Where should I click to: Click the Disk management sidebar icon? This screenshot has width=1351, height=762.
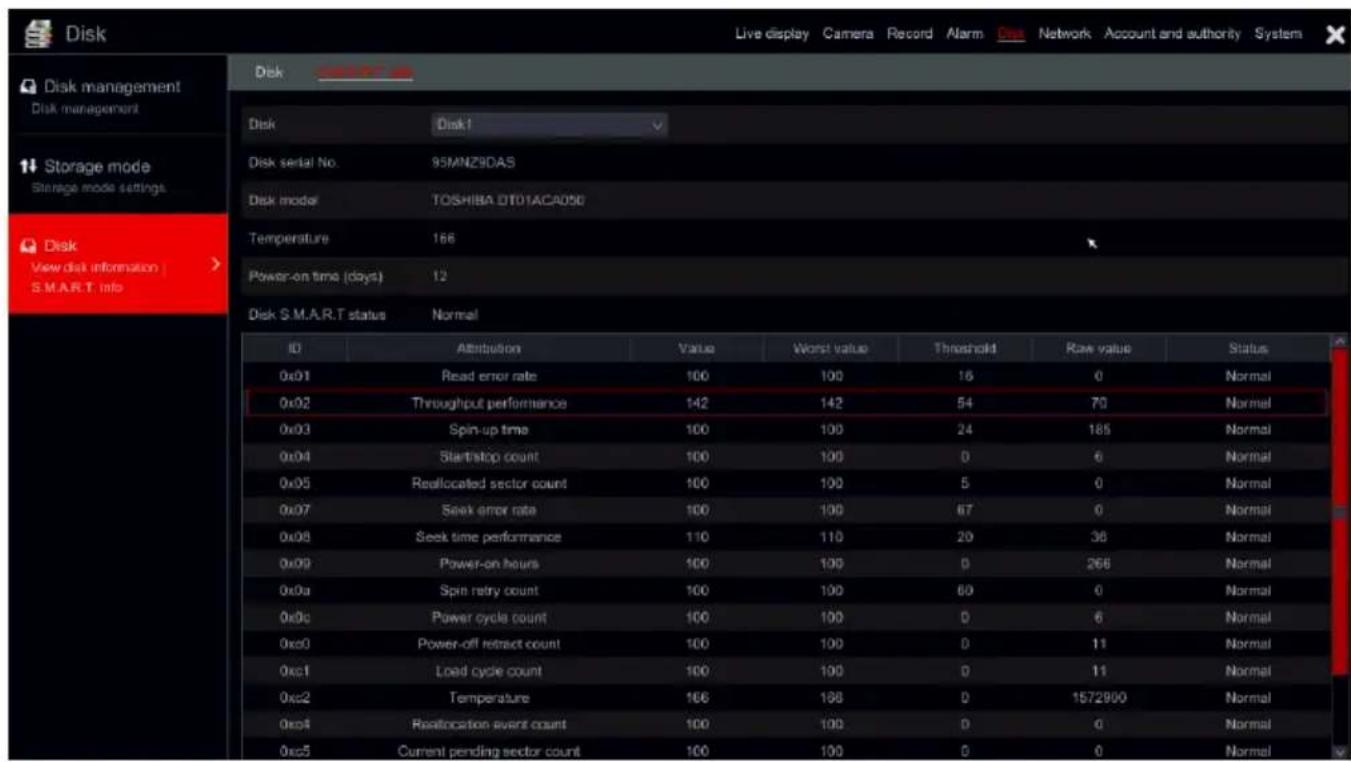click(x=27, y=87)
